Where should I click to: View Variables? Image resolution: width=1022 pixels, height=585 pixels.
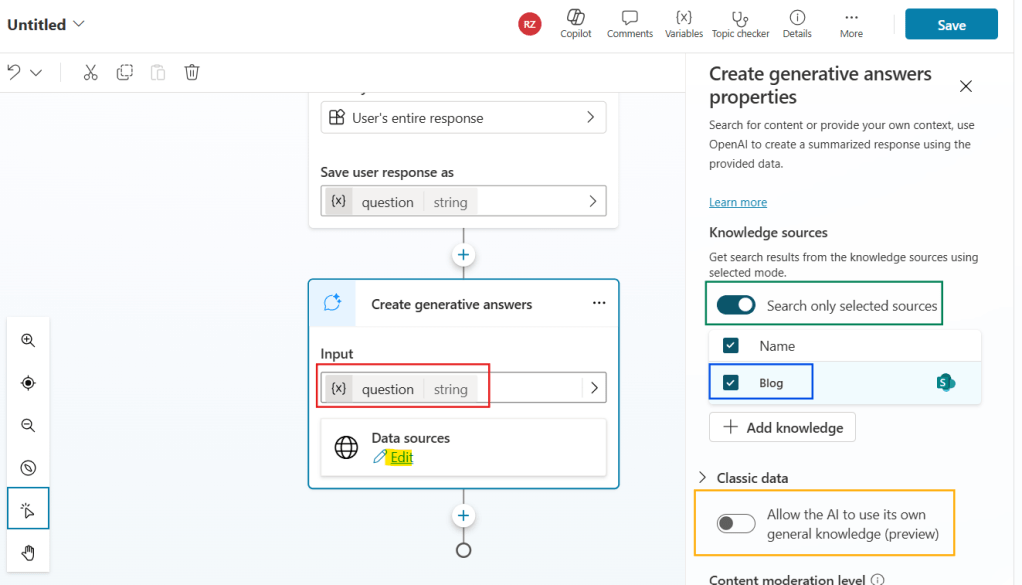[684, 24]
